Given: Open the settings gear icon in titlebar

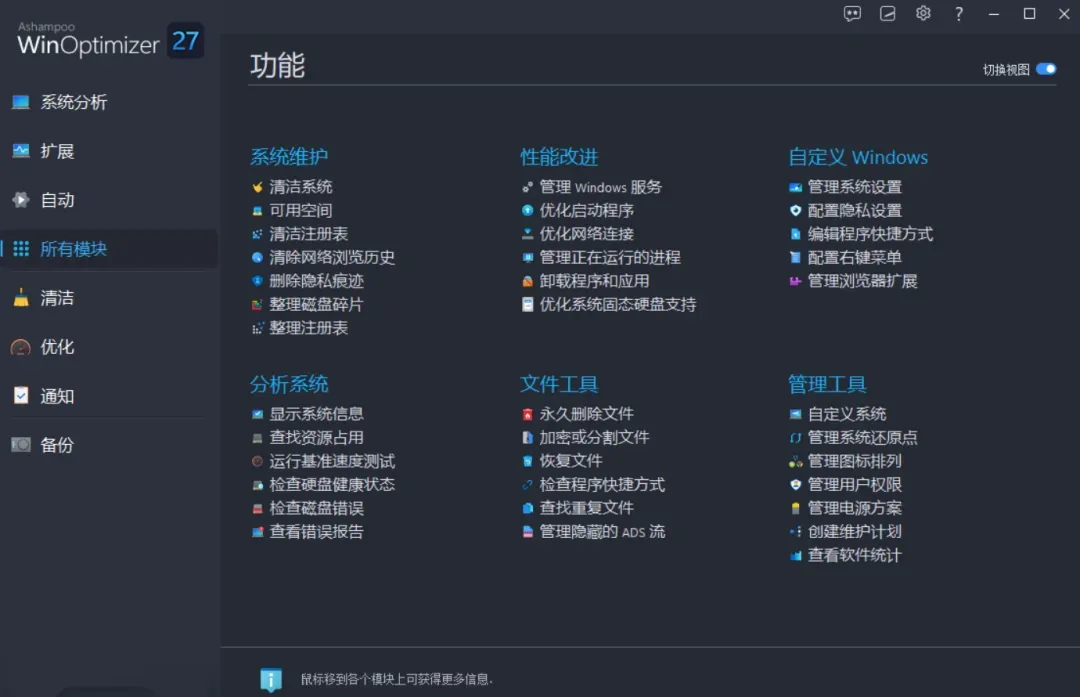Looking at the screenshot, I should point(923,14).
